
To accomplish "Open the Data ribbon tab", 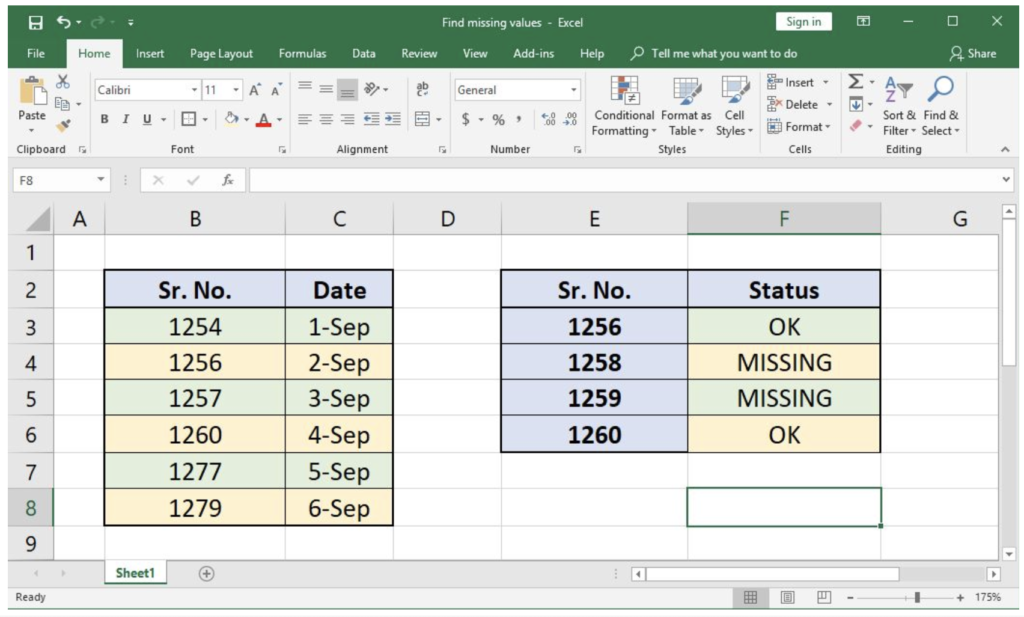I will (x=363, y=53).
